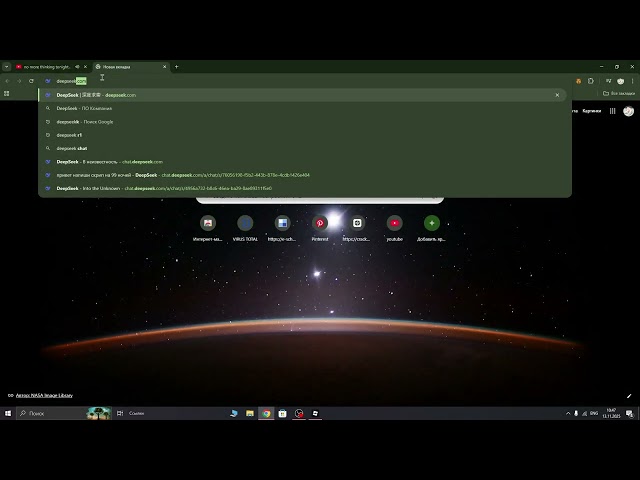Click the 'Автор: NASA Image Library' link

[x=44, y=395]
